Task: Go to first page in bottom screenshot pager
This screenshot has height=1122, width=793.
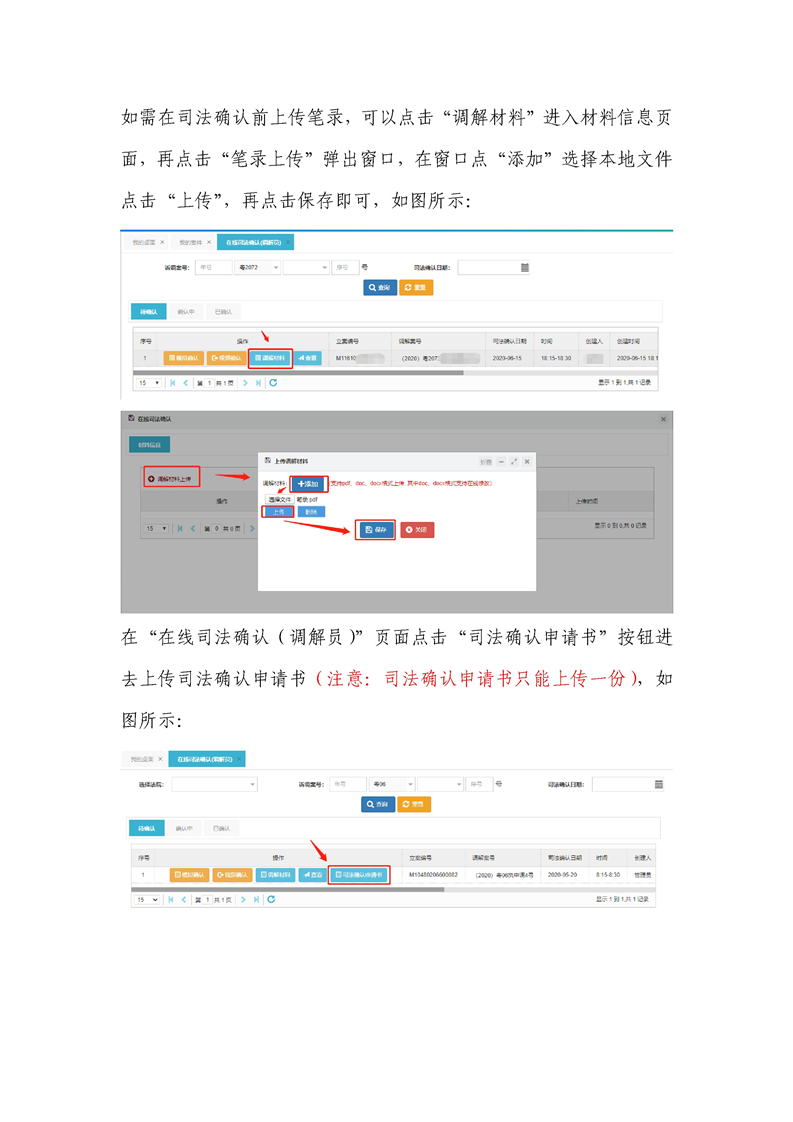Action: [171, 899]
